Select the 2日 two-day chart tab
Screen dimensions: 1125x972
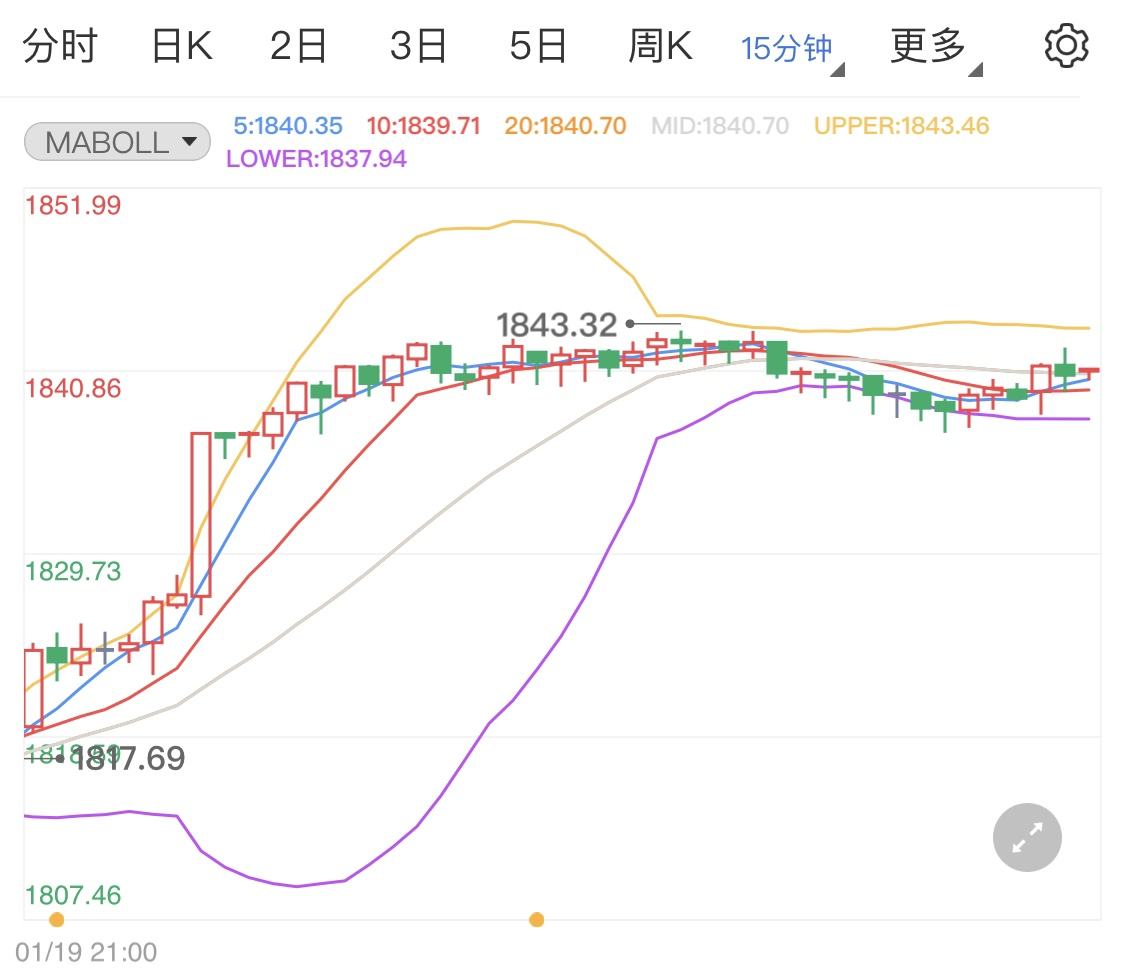(296, 44)
